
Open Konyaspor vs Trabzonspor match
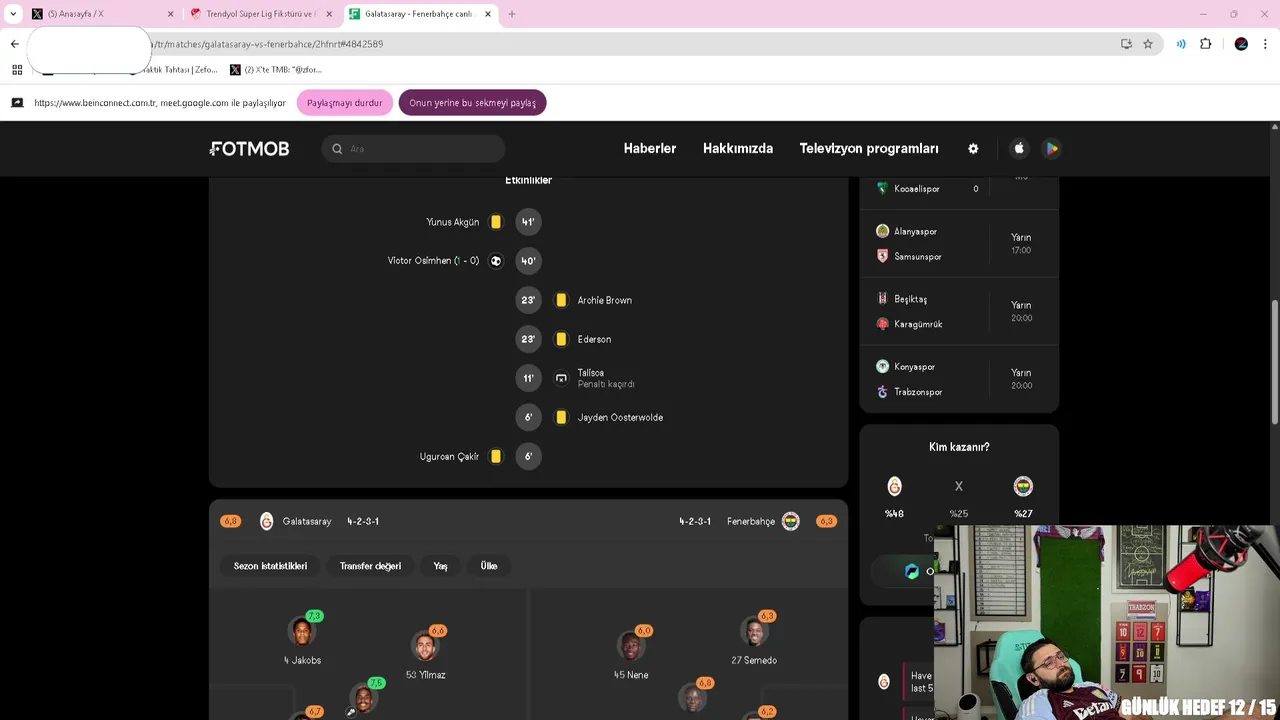[x=959, y=379]
